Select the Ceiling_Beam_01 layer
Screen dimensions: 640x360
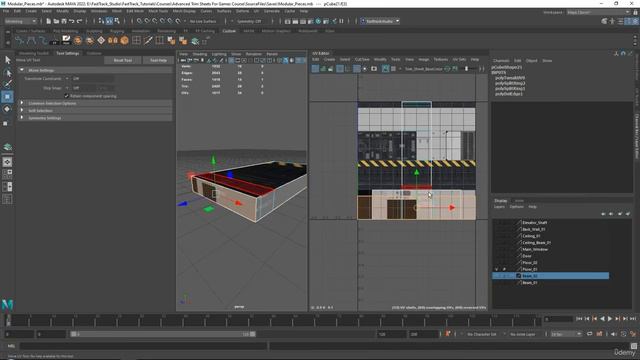[536, 243]
